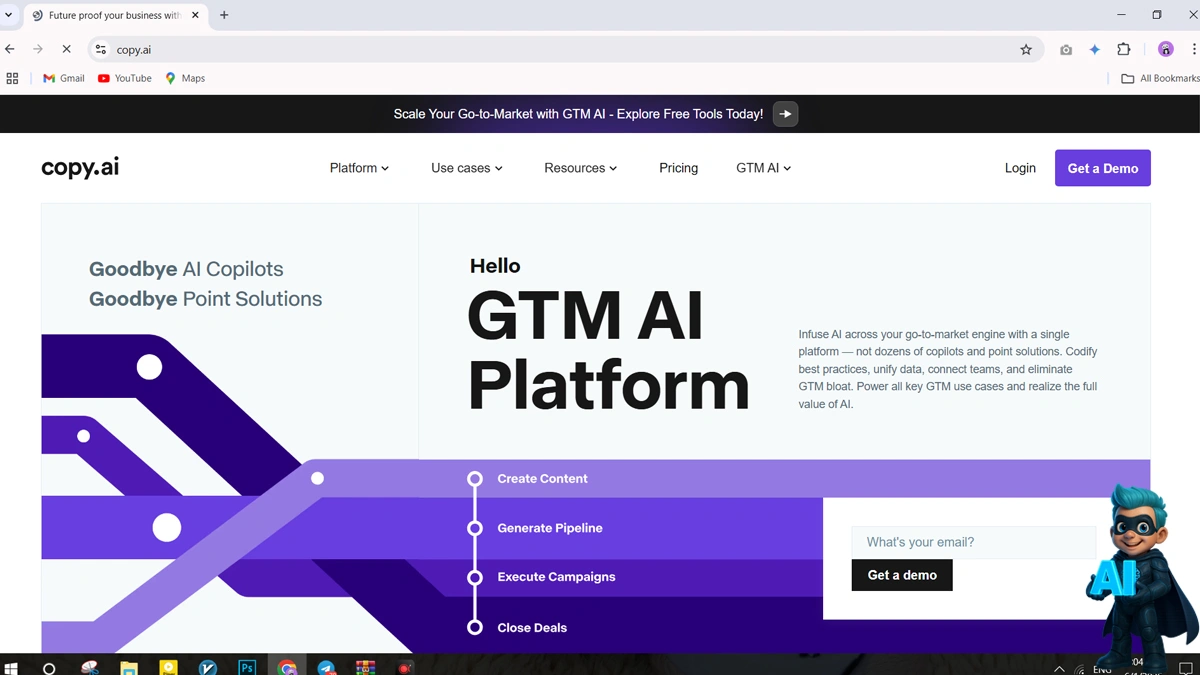The height and width of the screenshot is (675, 1200).
Task: Expand the Platform dropdown menu
Action: point(359,168)
